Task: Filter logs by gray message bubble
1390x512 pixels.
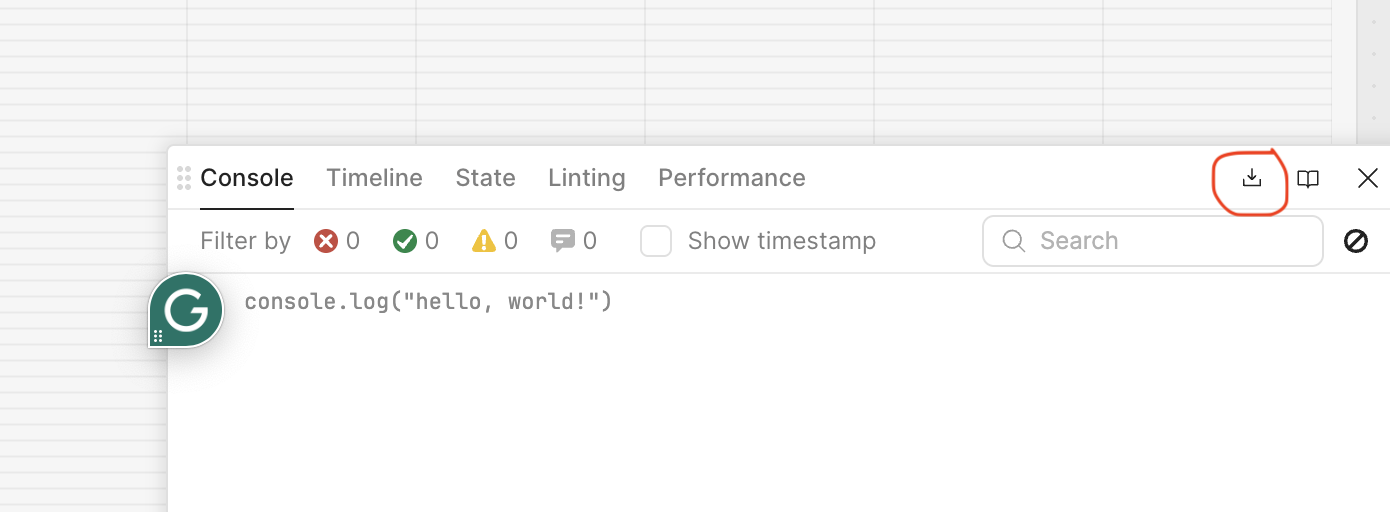Action: [x=563, y=241]
